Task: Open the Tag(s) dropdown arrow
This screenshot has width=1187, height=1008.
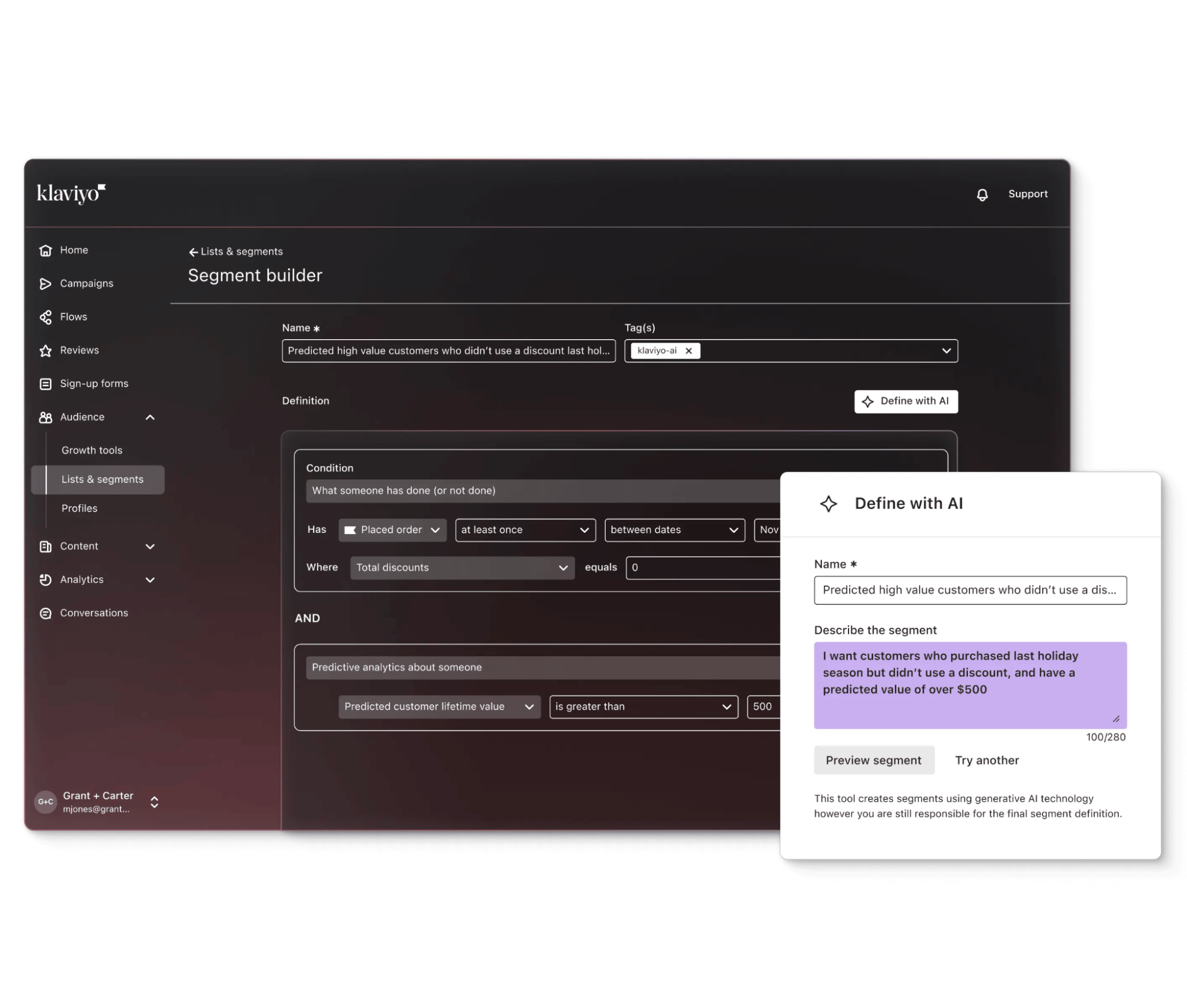Action: (x=946, y=350)
